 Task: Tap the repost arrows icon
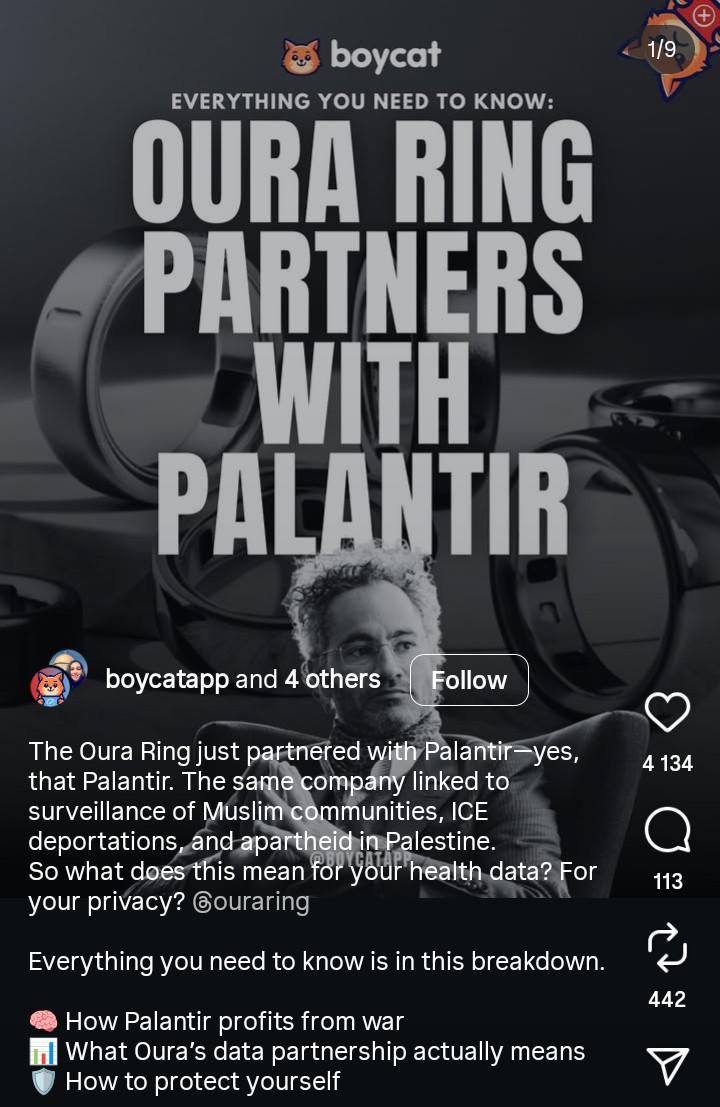tap(667, 945)
